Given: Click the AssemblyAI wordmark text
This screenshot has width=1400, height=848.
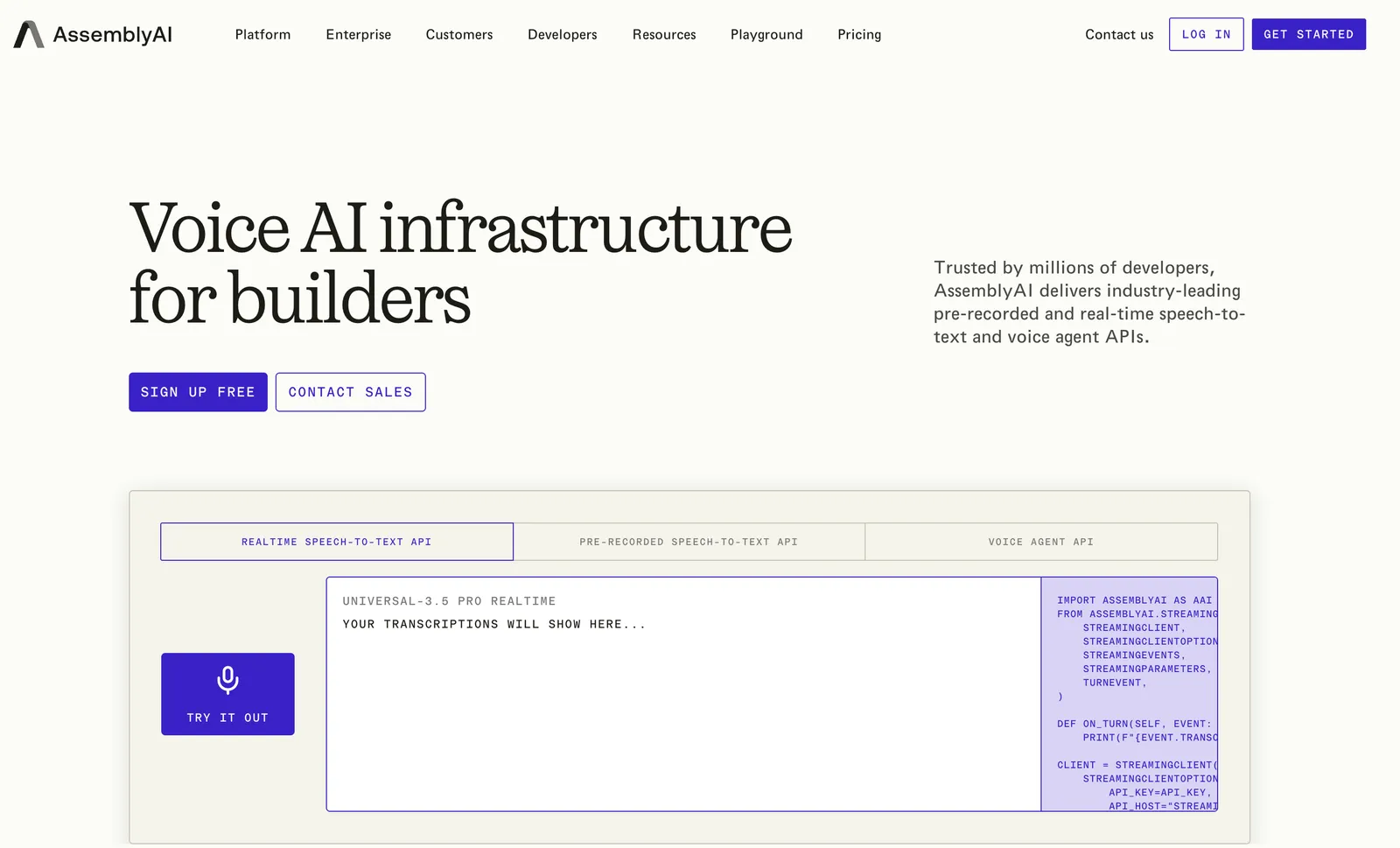Looking at the screenshot, I should (113, 34).
